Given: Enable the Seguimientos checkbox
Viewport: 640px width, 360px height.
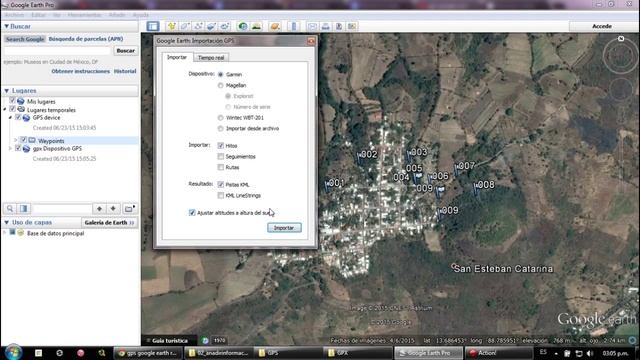Looking at the screenshot, I should click(x=221, y=156).
